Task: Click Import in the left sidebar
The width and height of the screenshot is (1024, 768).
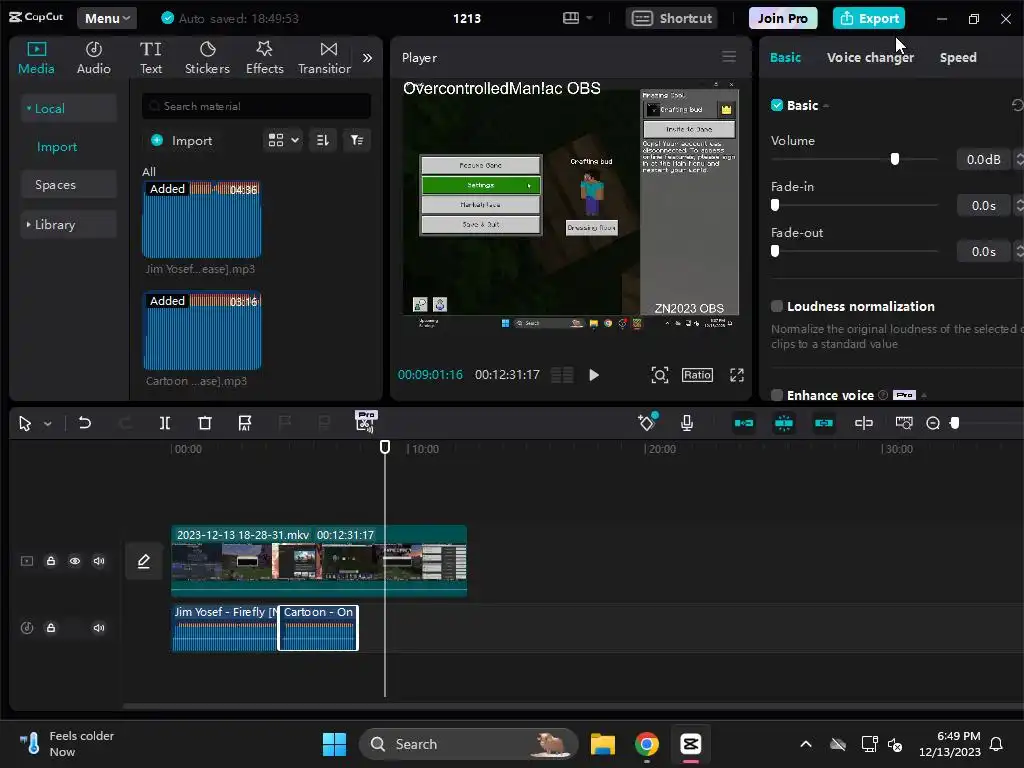Action: (57, 147)
